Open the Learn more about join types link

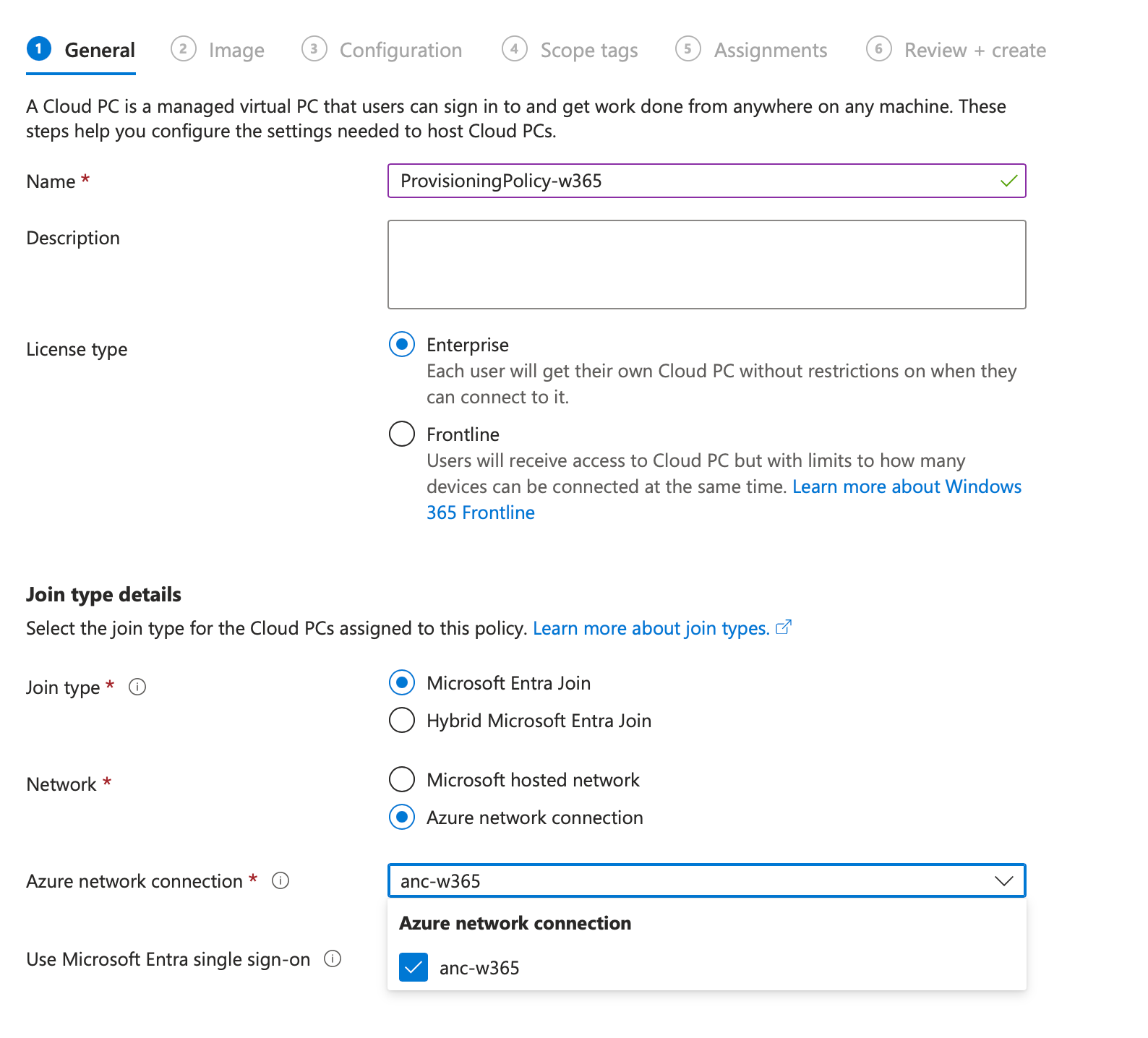pyautogui.click(x=651, y=628)
